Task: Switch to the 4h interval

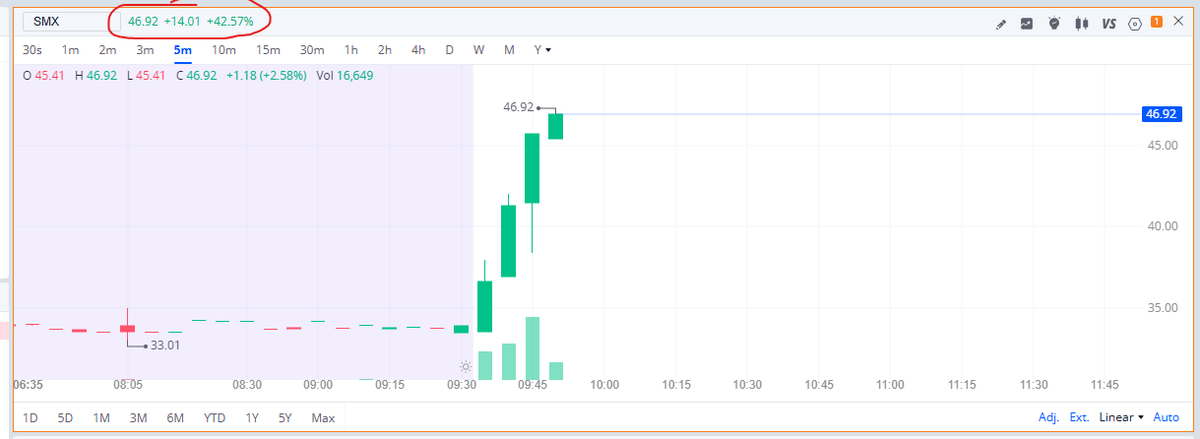Action: pyautogui.click(x=418, y=49)
